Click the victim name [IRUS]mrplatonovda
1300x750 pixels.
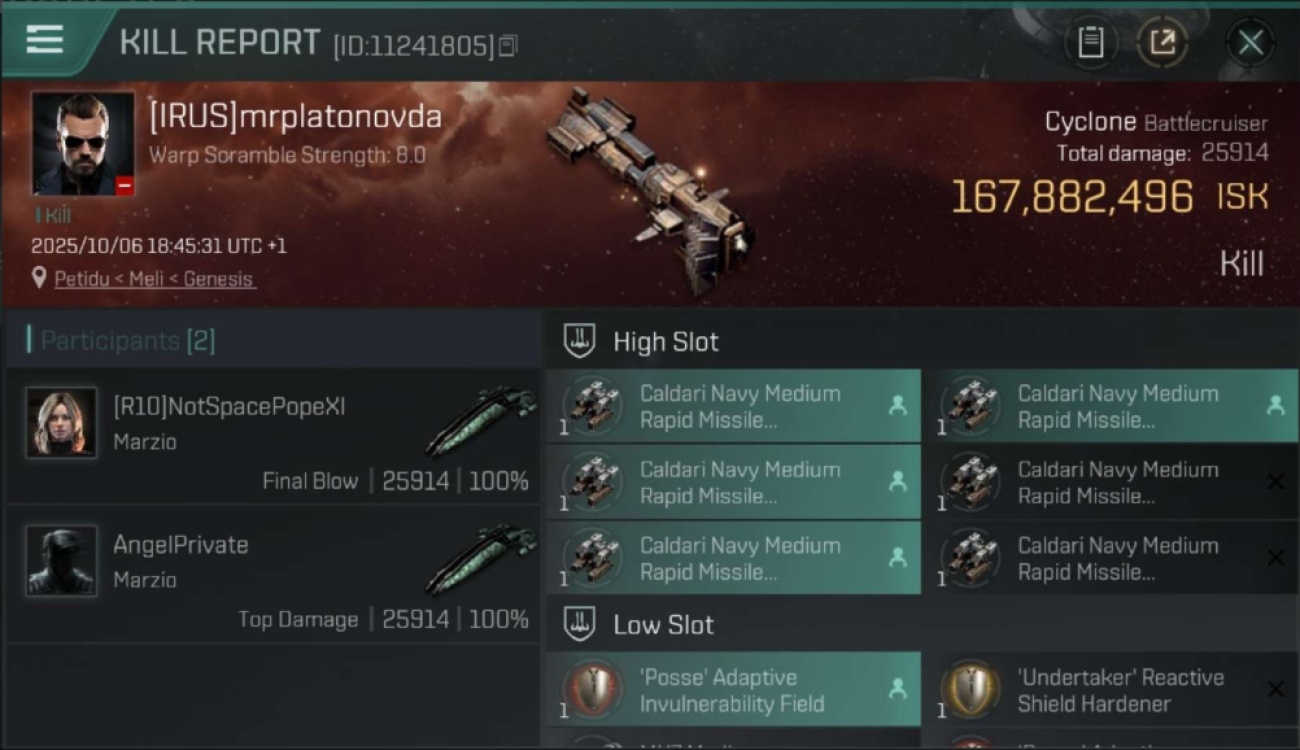(x=295, y=117)
